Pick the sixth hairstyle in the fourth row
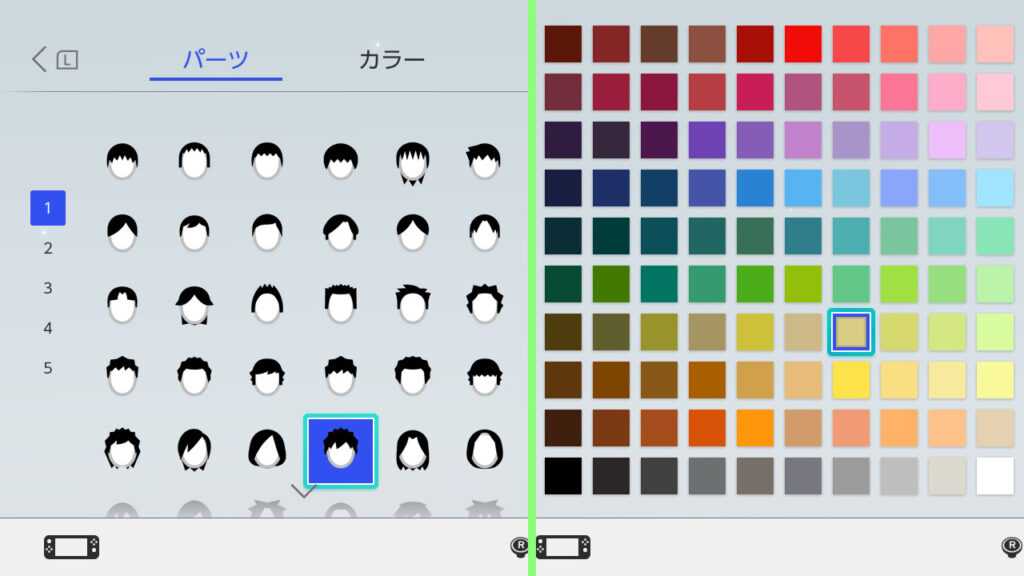The height and width of the screenshot is (576, 1024). click(x=485, y=377)
